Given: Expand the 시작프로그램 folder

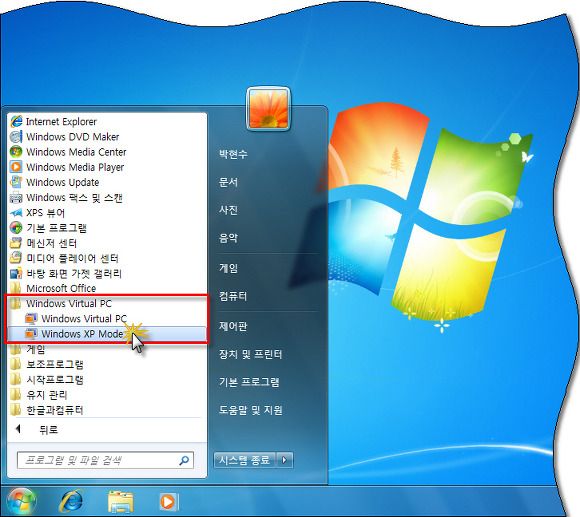Looking at the screenshot, I should [x=47, y=379].
